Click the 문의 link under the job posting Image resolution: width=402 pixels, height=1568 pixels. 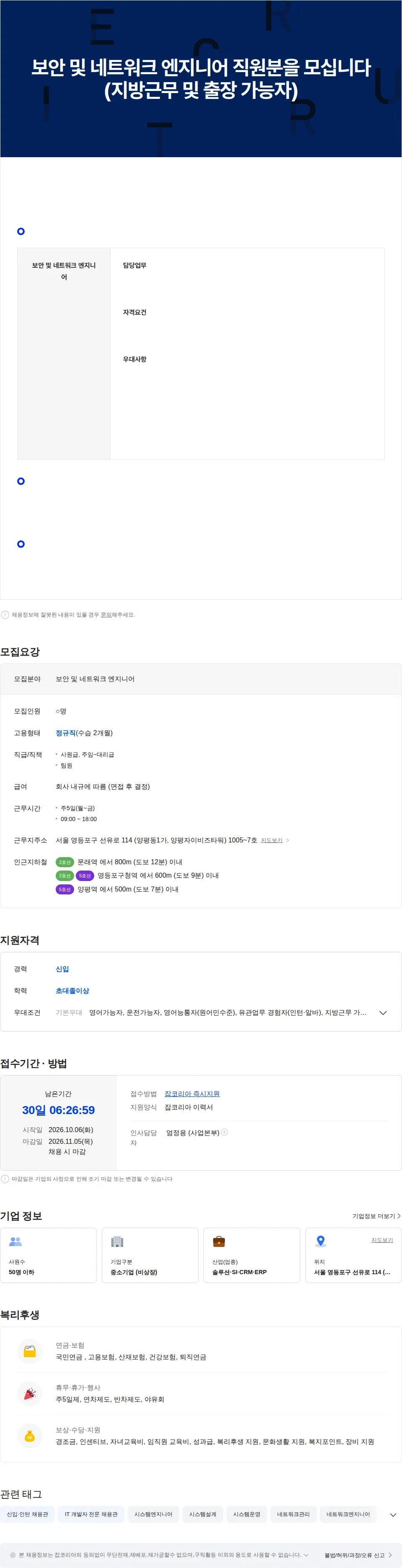pyautogui.click(x=106, y=615)
